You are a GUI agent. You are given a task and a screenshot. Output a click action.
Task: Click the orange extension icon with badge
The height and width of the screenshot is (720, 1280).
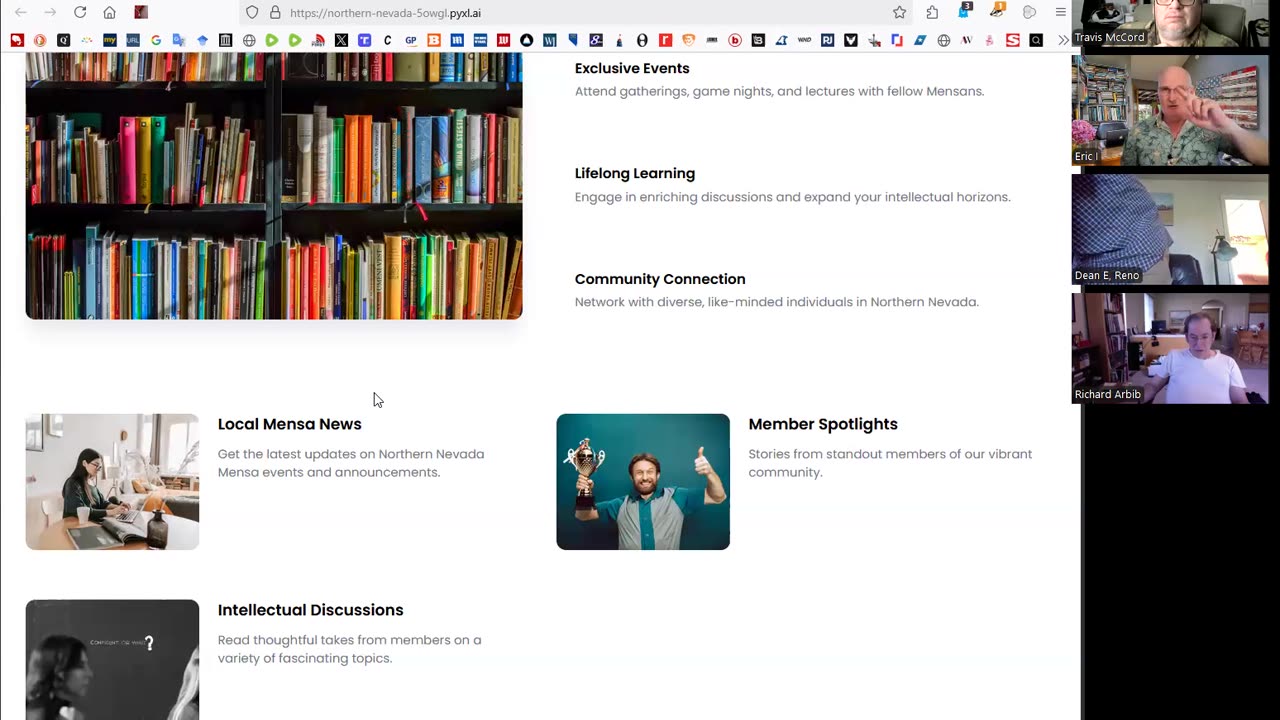[997, 12]
